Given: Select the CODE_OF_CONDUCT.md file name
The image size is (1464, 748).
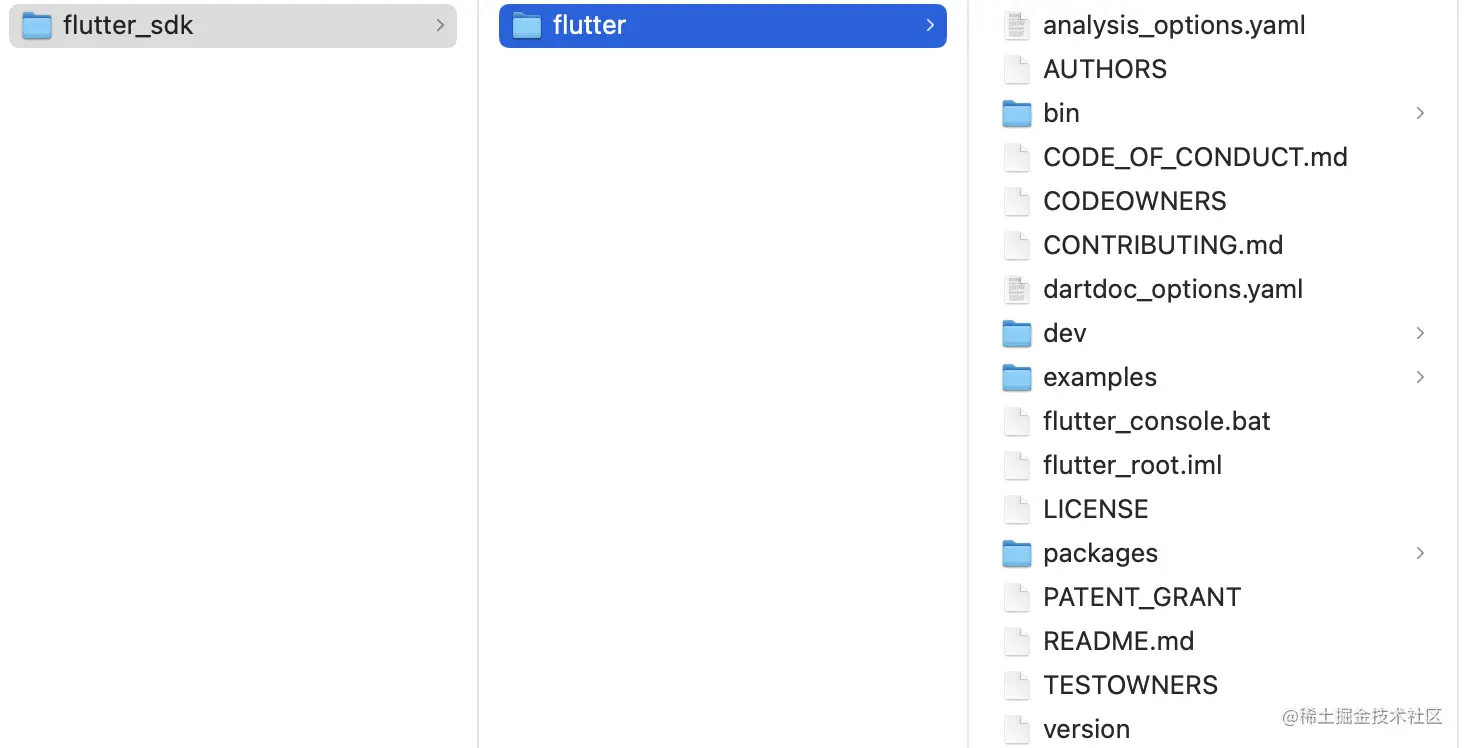Looking at the screenshot, I should point(1195,158).
